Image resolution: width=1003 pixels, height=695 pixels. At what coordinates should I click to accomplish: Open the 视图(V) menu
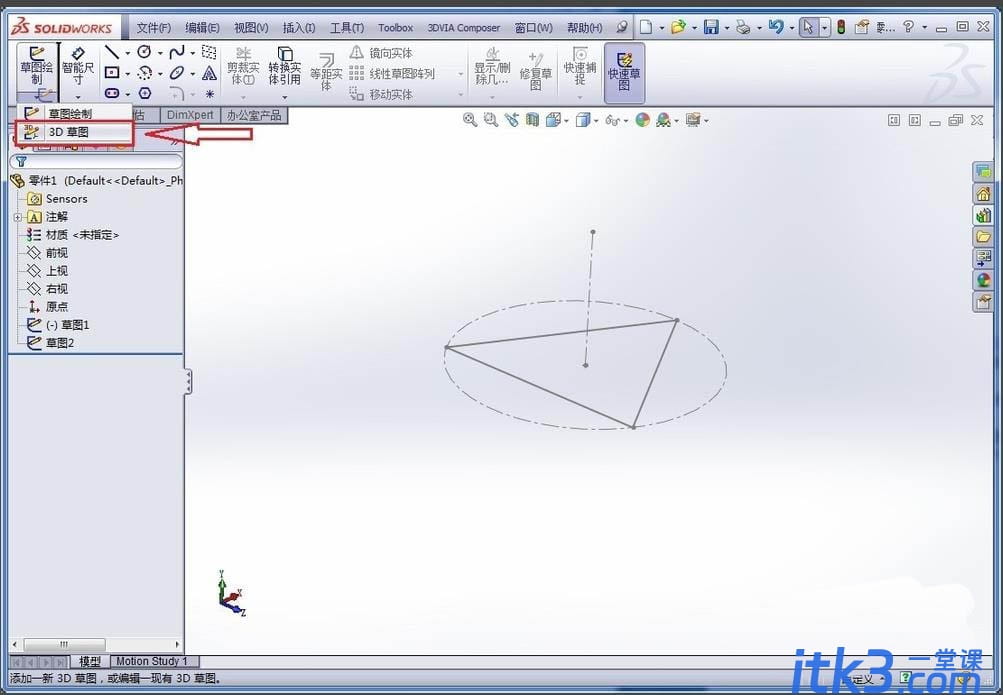[x=251, y=27]
